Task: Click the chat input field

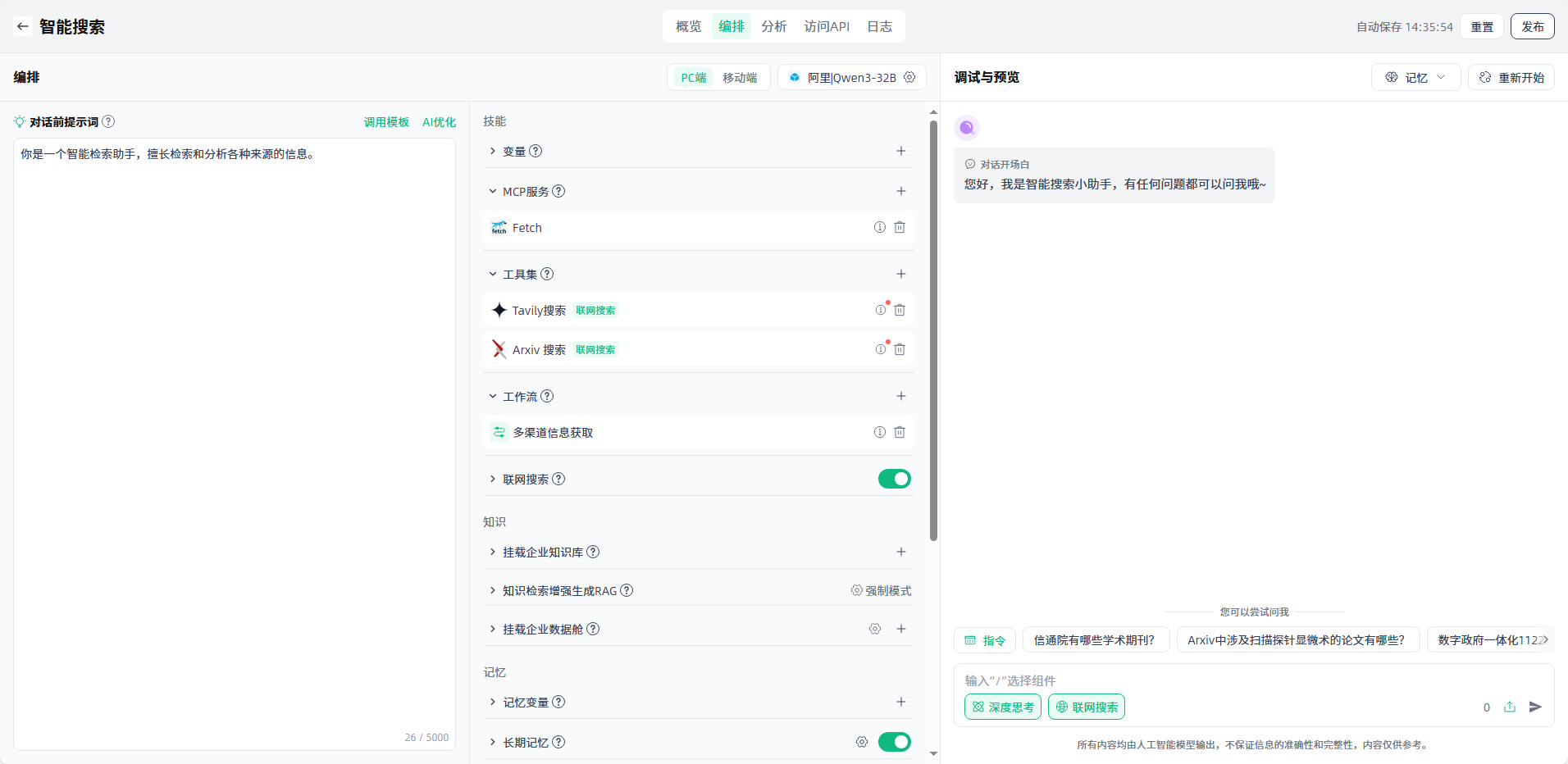Action: pyautogui.click(x=1214, y=680)
